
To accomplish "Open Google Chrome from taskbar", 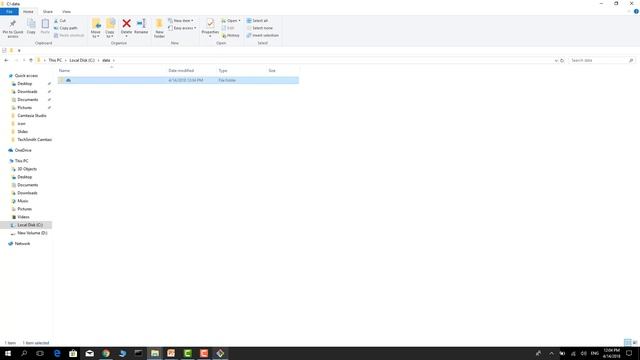I will point(106,353).
